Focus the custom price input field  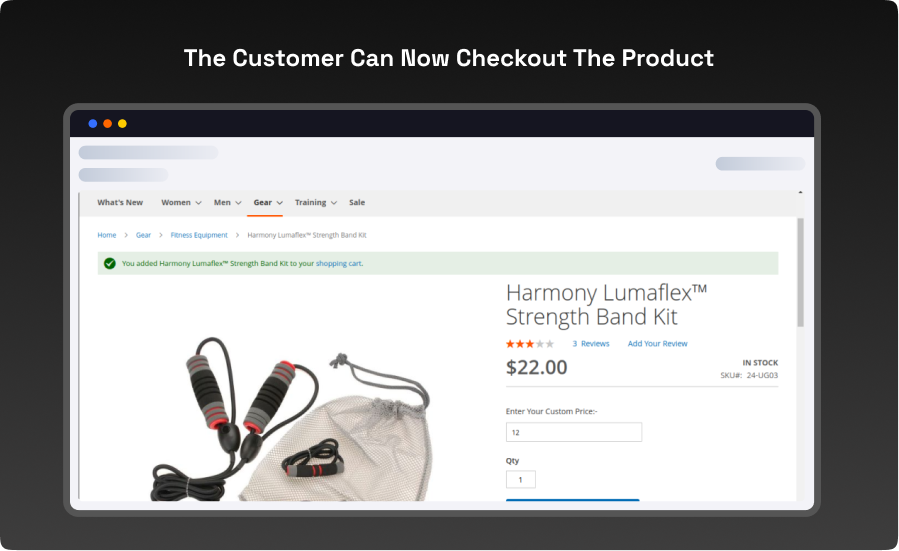(574, 432)
